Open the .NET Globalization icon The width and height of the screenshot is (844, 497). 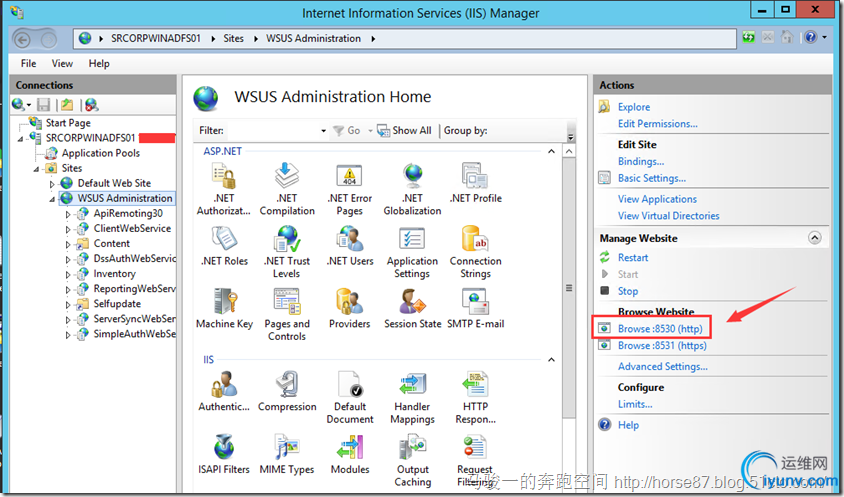click(412, 177)
